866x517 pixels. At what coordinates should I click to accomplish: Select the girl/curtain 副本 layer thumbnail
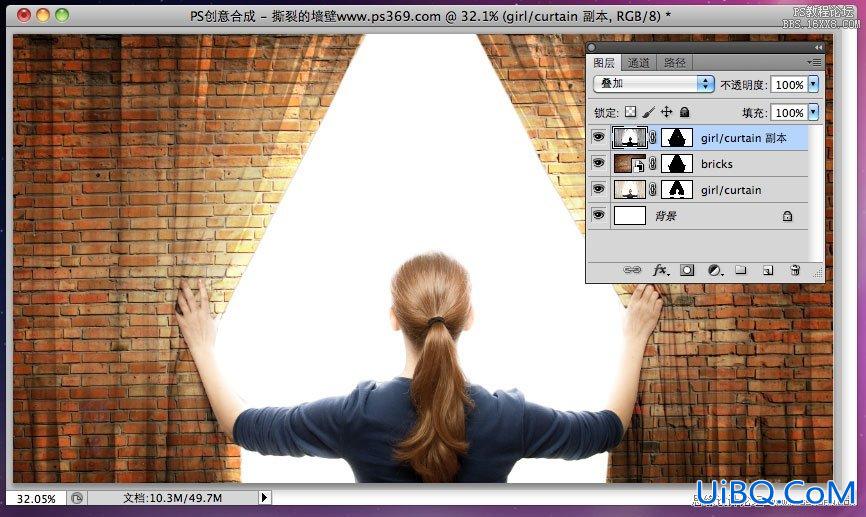pos(630,138)
